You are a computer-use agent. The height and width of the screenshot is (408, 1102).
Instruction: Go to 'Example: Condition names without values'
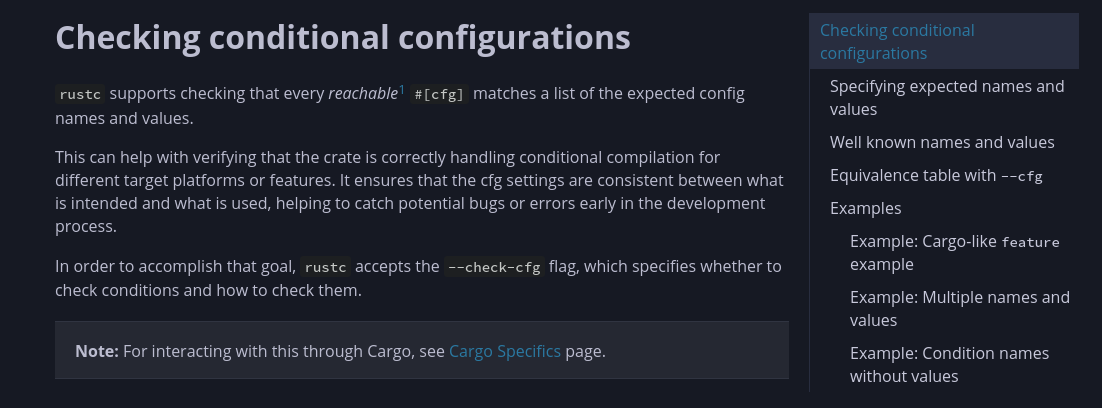(x=949, y=364)
